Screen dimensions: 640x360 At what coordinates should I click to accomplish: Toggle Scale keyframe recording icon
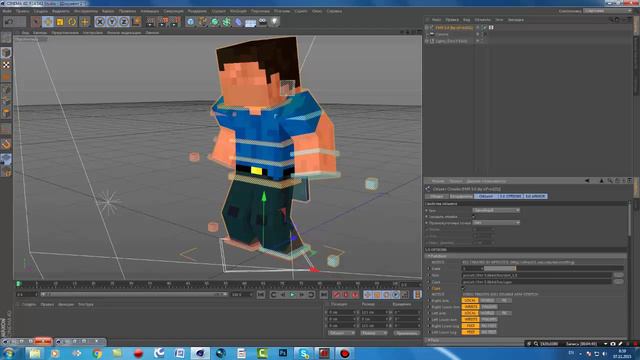(x=377, y=294)
